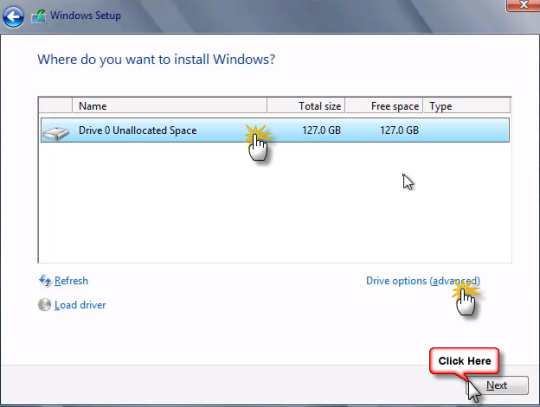
Task: Close the Windows Setup window
Action: [523, 5]
